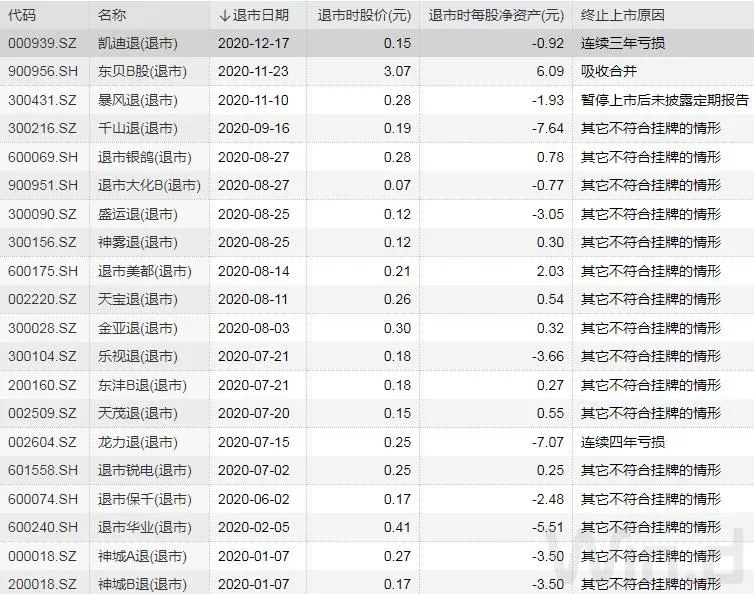Click the name 退市华业(退市)
This screenshot has height=594, width=754.
(144, 527)
